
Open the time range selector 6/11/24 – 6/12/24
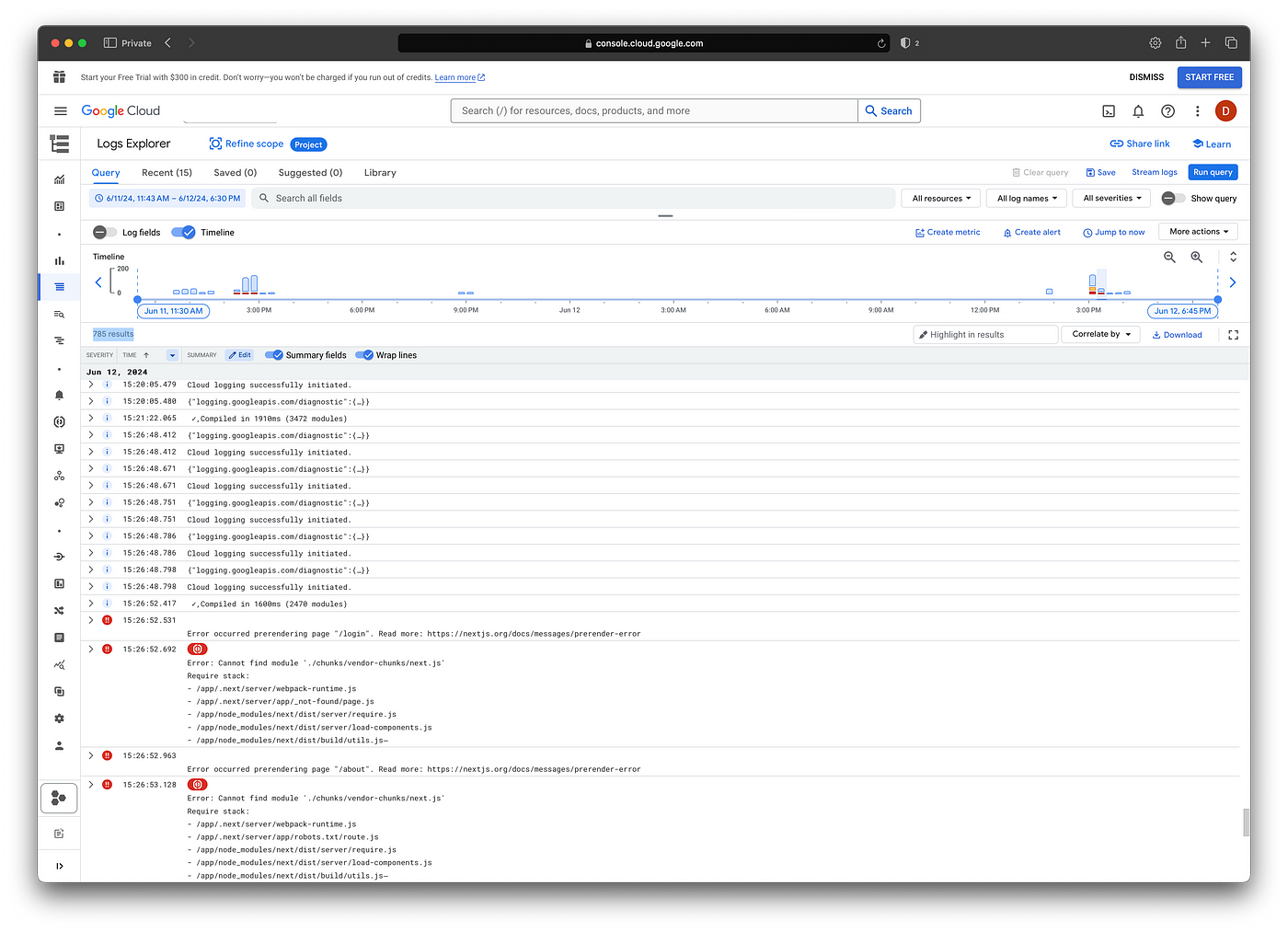pos(167,199)
